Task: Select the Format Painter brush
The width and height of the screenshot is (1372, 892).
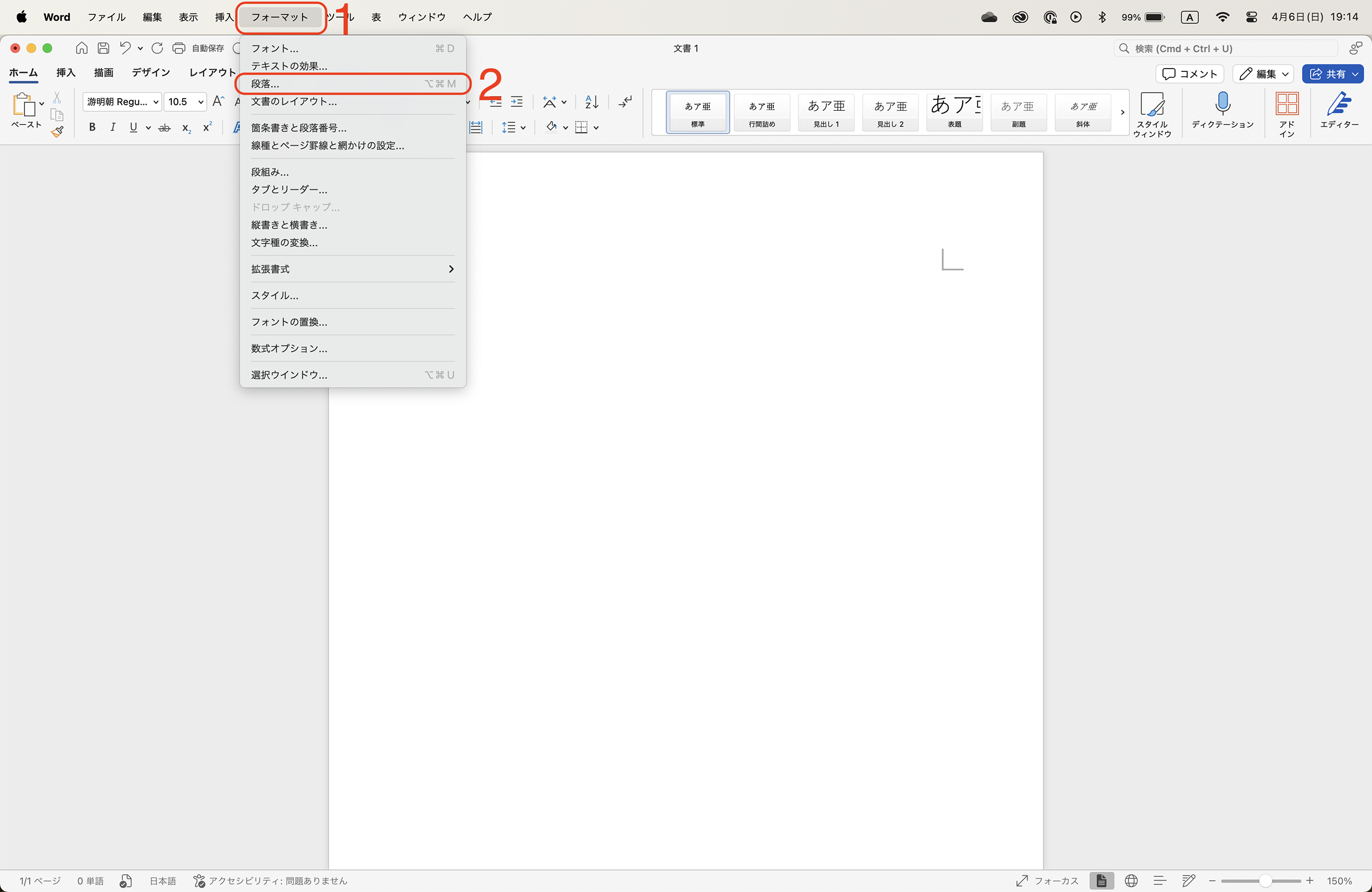Action: pos(57,132)
